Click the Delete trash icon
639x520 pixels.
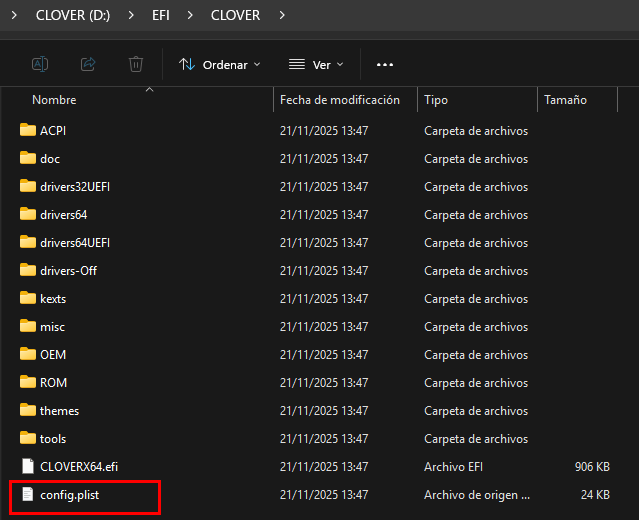click(136, 64)
